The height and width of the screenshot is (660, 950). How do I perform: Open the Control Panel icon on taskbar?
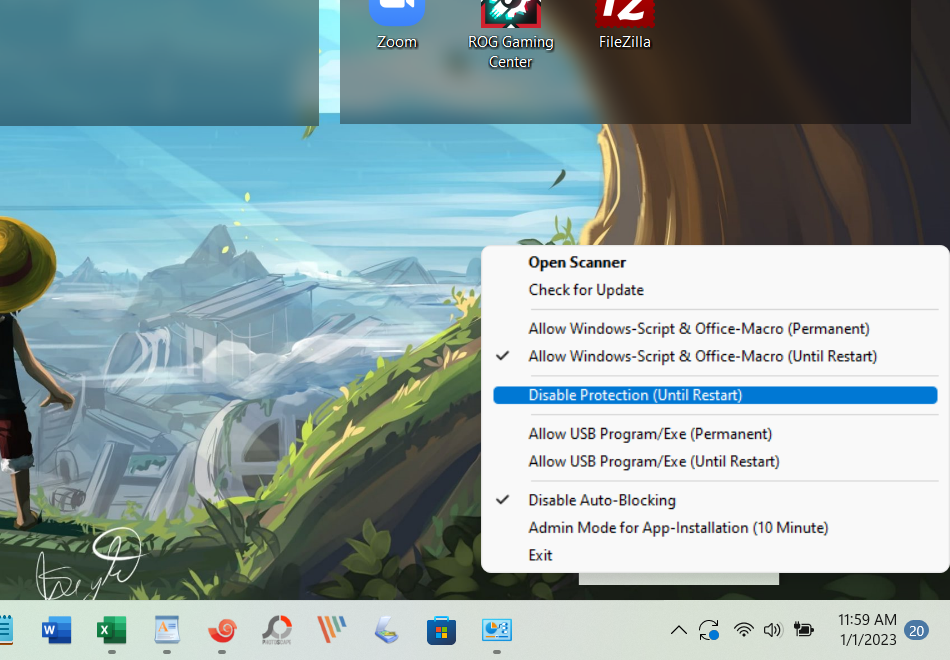(497, 630)
